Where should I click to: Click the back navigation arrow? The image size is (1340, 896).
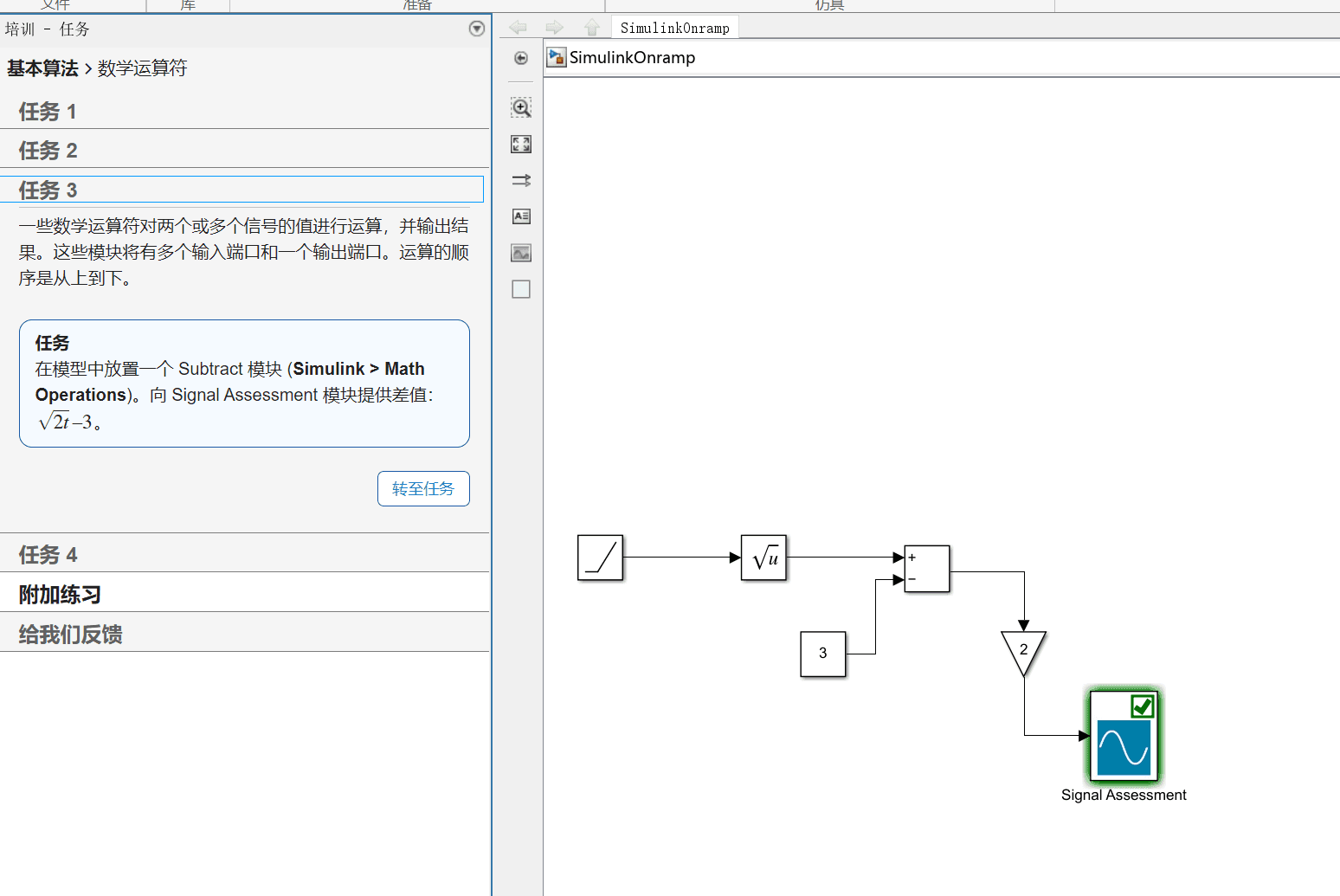coord(518,28)
